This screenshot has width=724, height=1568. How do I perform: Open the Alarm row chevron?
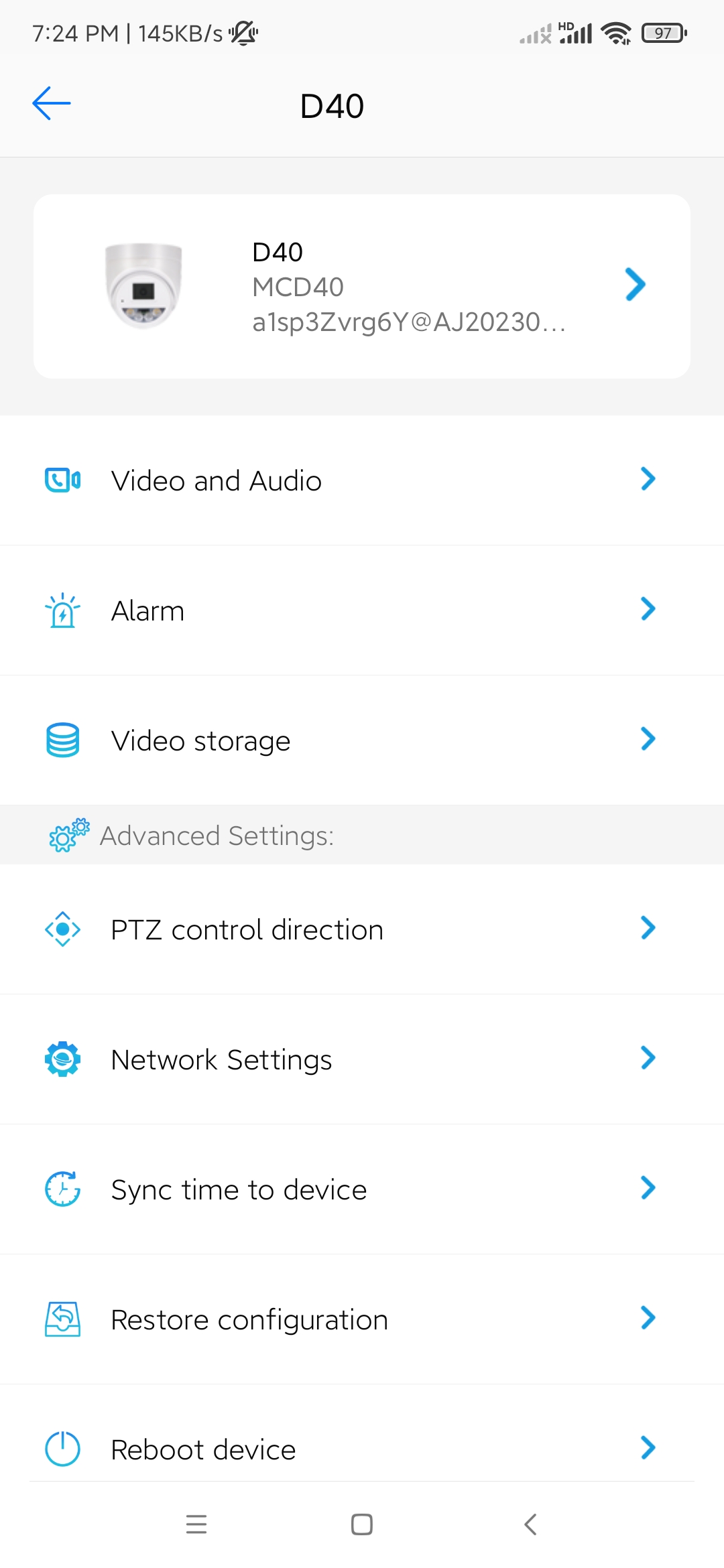tap(648, 608)
